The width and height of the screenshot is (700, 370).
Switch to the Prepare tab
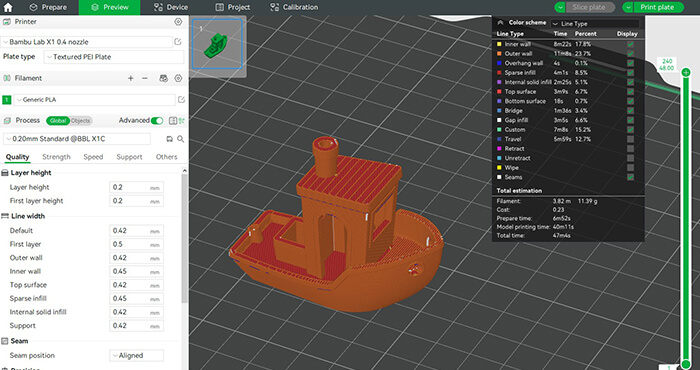pos(48,7)
